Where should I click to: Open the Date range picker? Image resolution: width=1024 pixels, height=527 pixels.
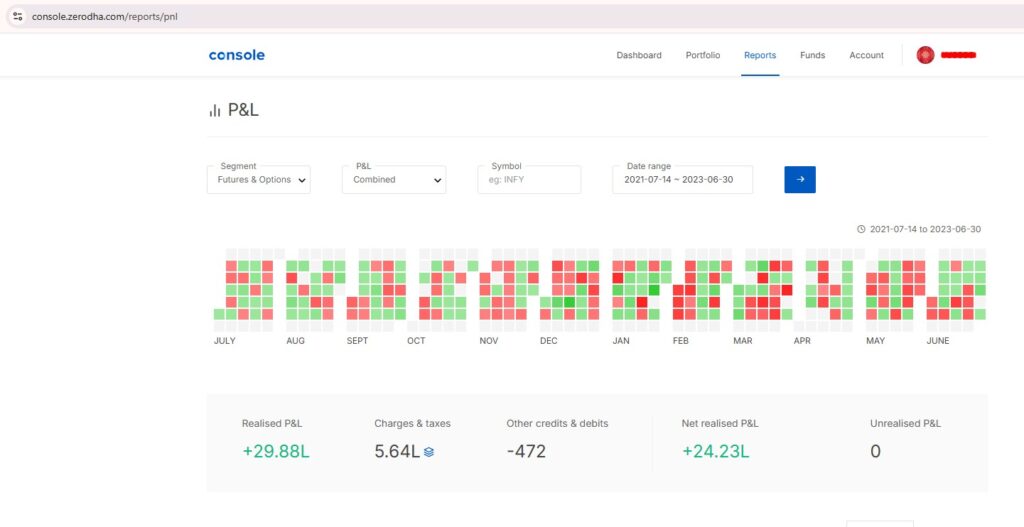(682, 180)
